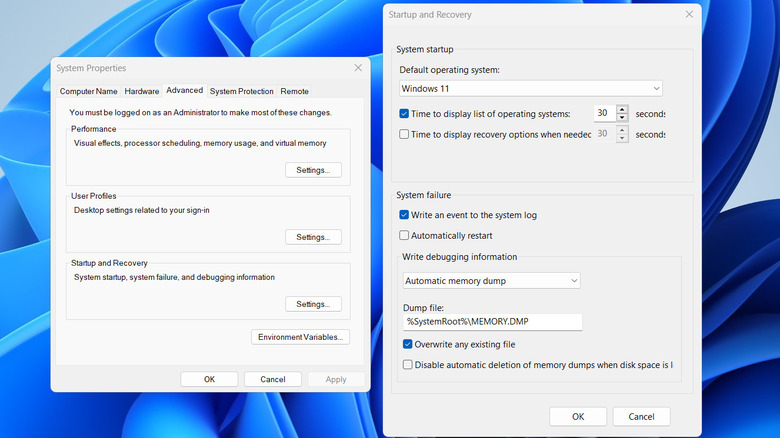Close the System Properties window
This screenshot has height=438, width=780.
(358, 68)
